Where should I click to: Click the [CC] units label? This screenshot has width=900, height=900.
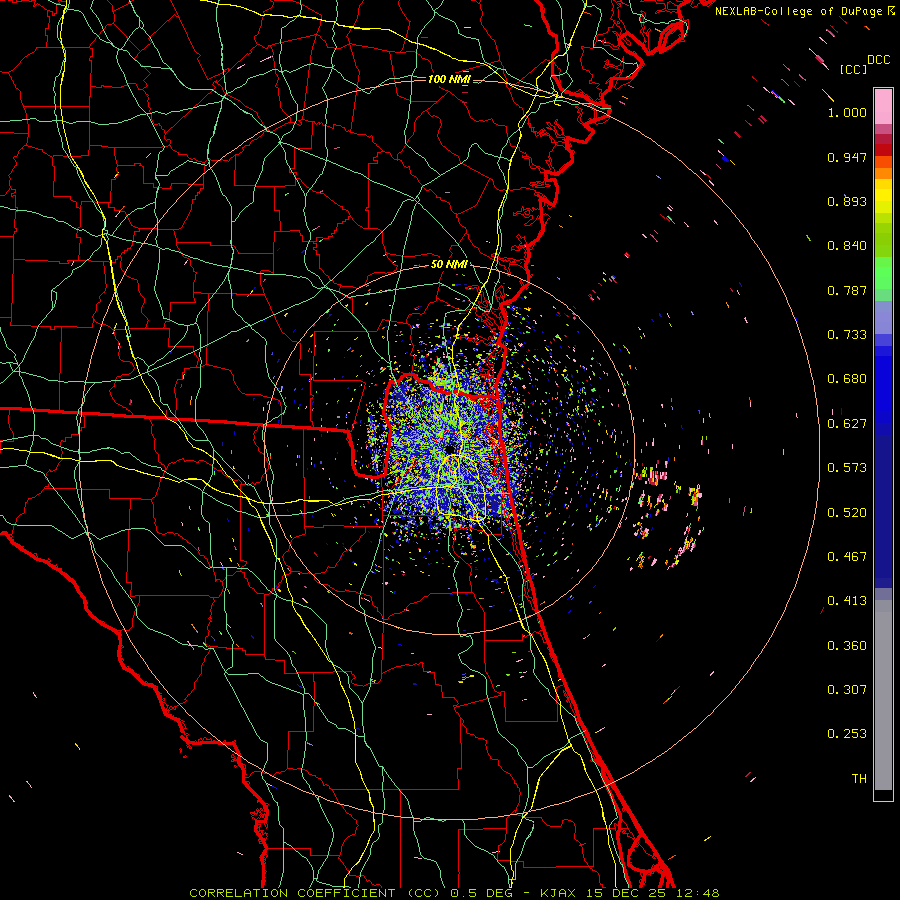(x=853, y=69)
